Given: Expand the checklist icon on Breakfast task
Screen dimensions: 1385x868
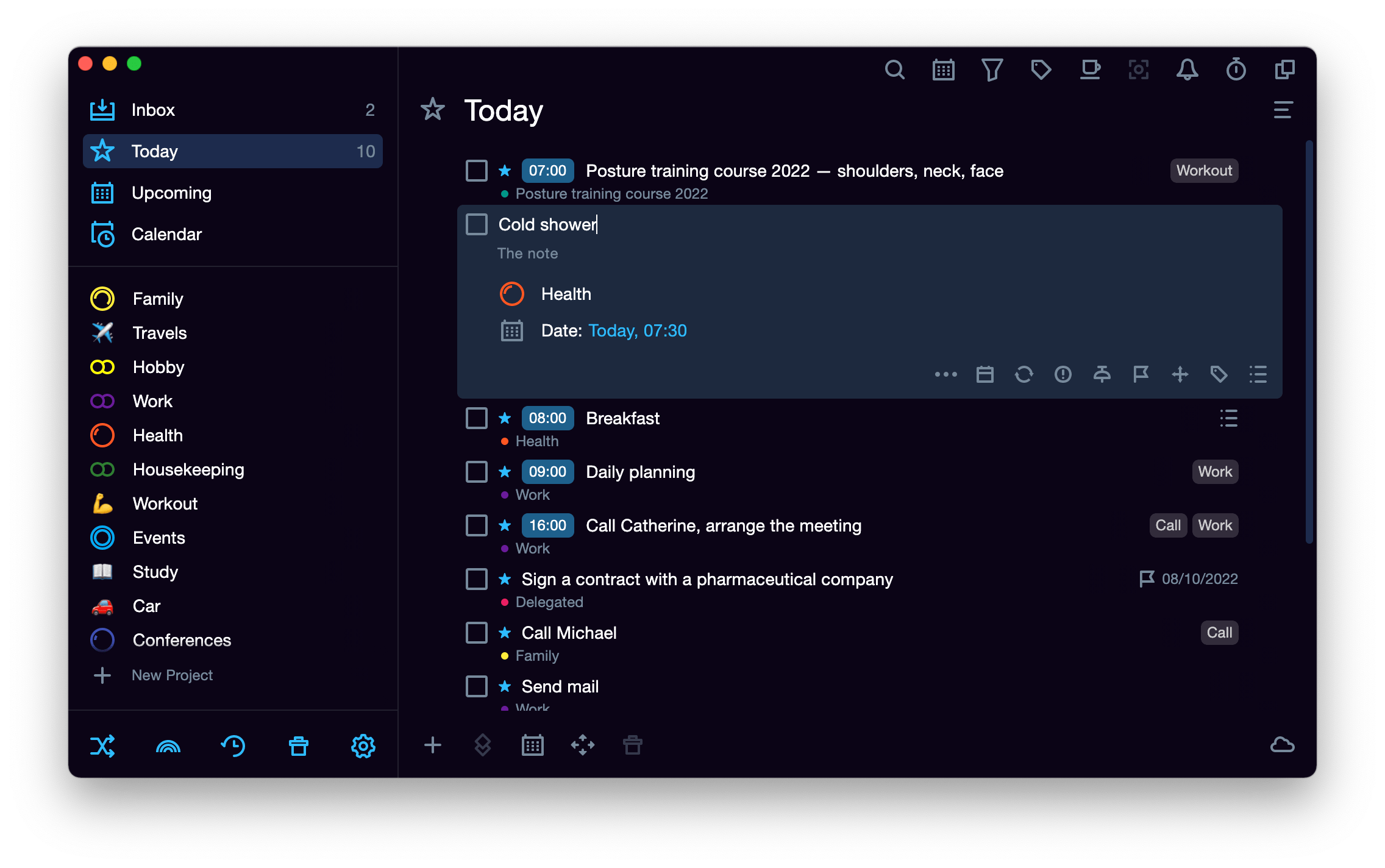Looking at the screenshot, I should pos(1229,418).
